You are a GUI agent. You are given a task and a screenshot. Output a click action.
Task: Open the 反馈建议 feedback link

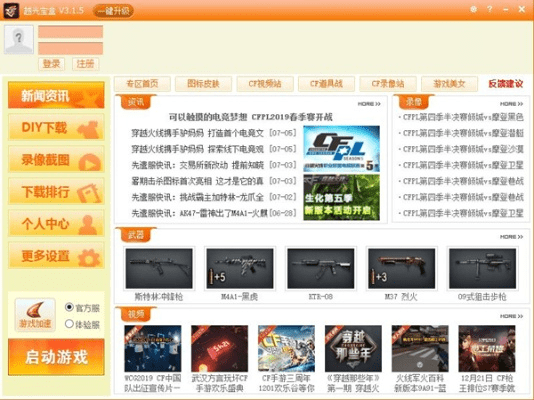pos(506,84)
